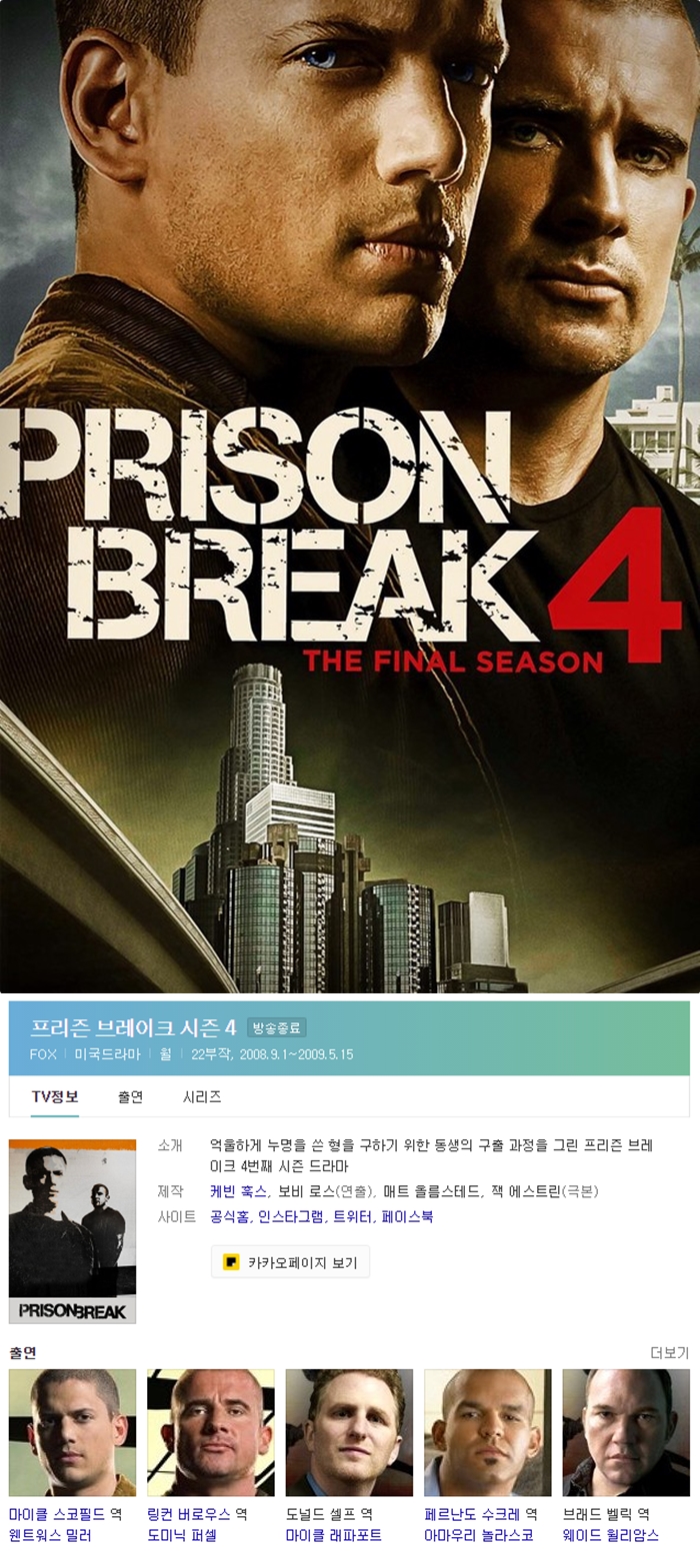The image size is (700, 1568).
Task: Click the yellow KakaoPage icon
Action: 231,1262
